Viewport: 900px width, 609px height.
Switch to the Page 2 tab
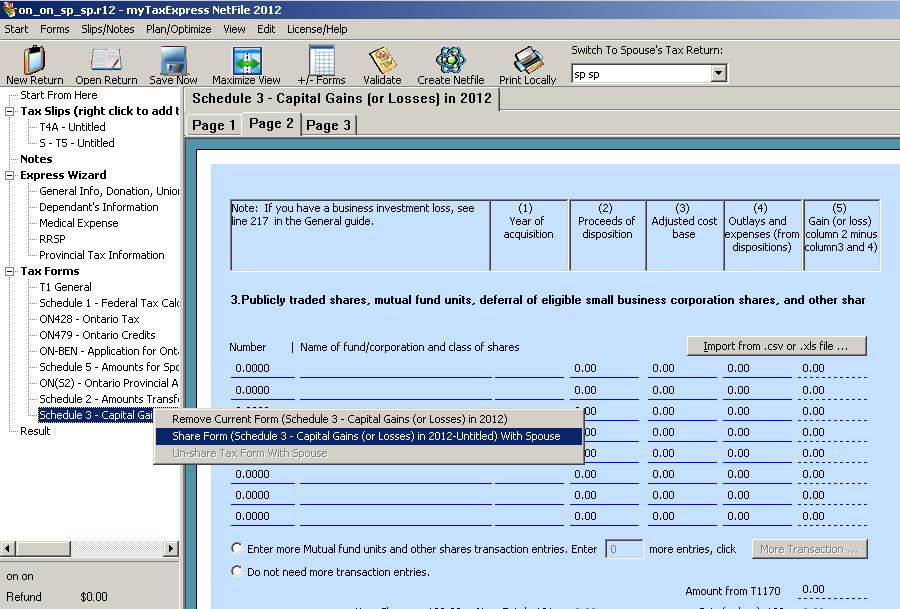point(271,124)
